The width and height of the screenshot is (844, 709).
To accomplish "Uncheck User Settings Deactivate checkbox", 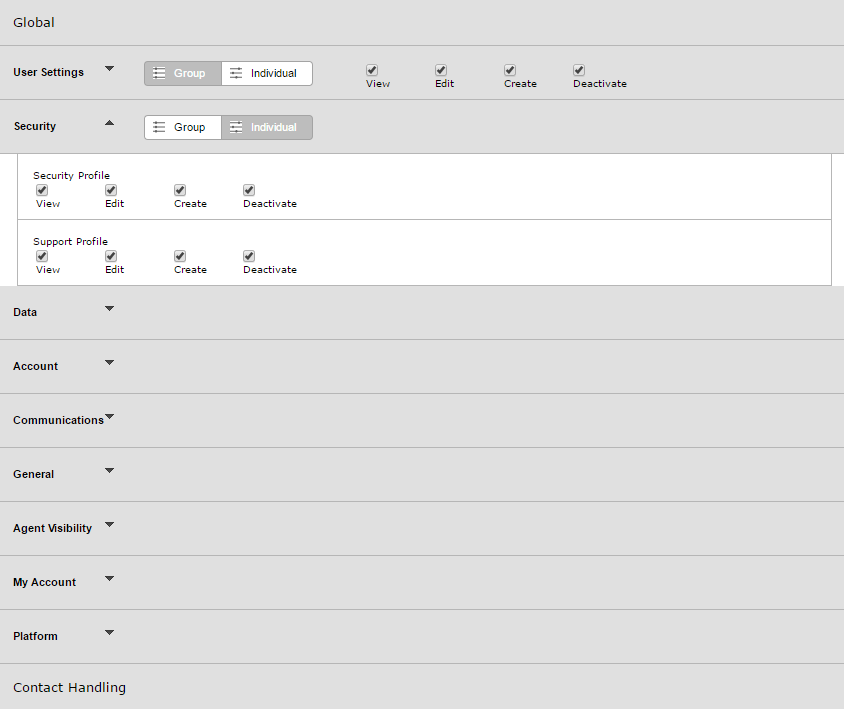I will 579,70.
